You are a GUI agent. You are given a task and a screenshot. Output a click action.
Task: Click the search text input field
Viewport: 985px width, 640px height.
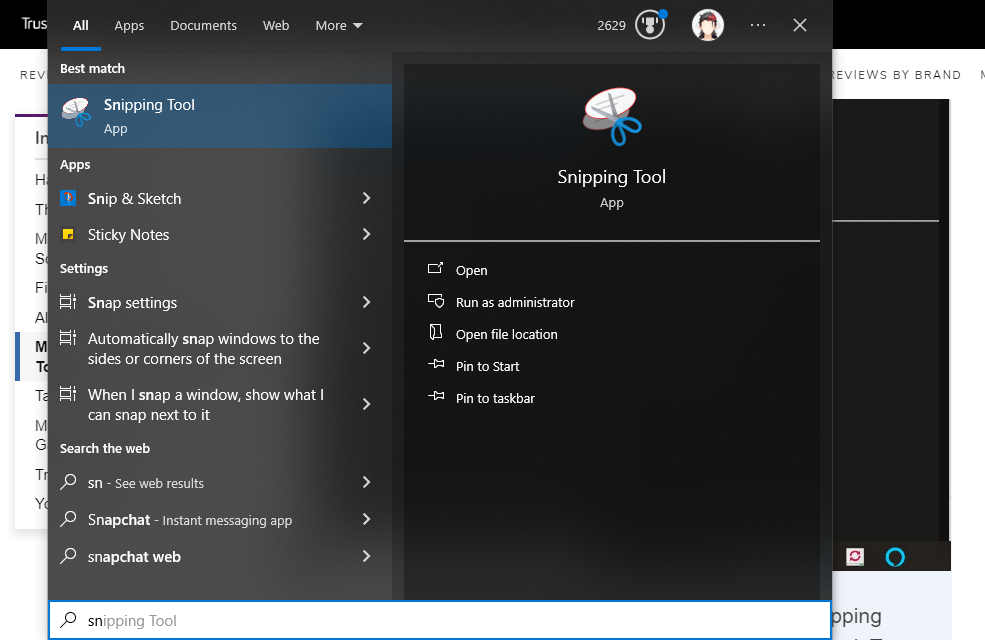(440, 621)
